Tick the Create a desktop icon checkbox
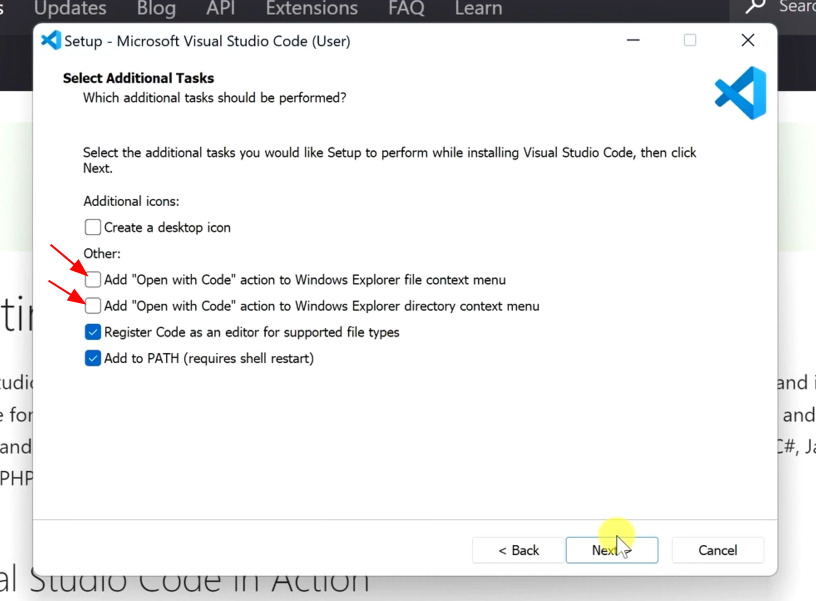The height and width of the screenshot is (601, 816). (x=93, y=227)
